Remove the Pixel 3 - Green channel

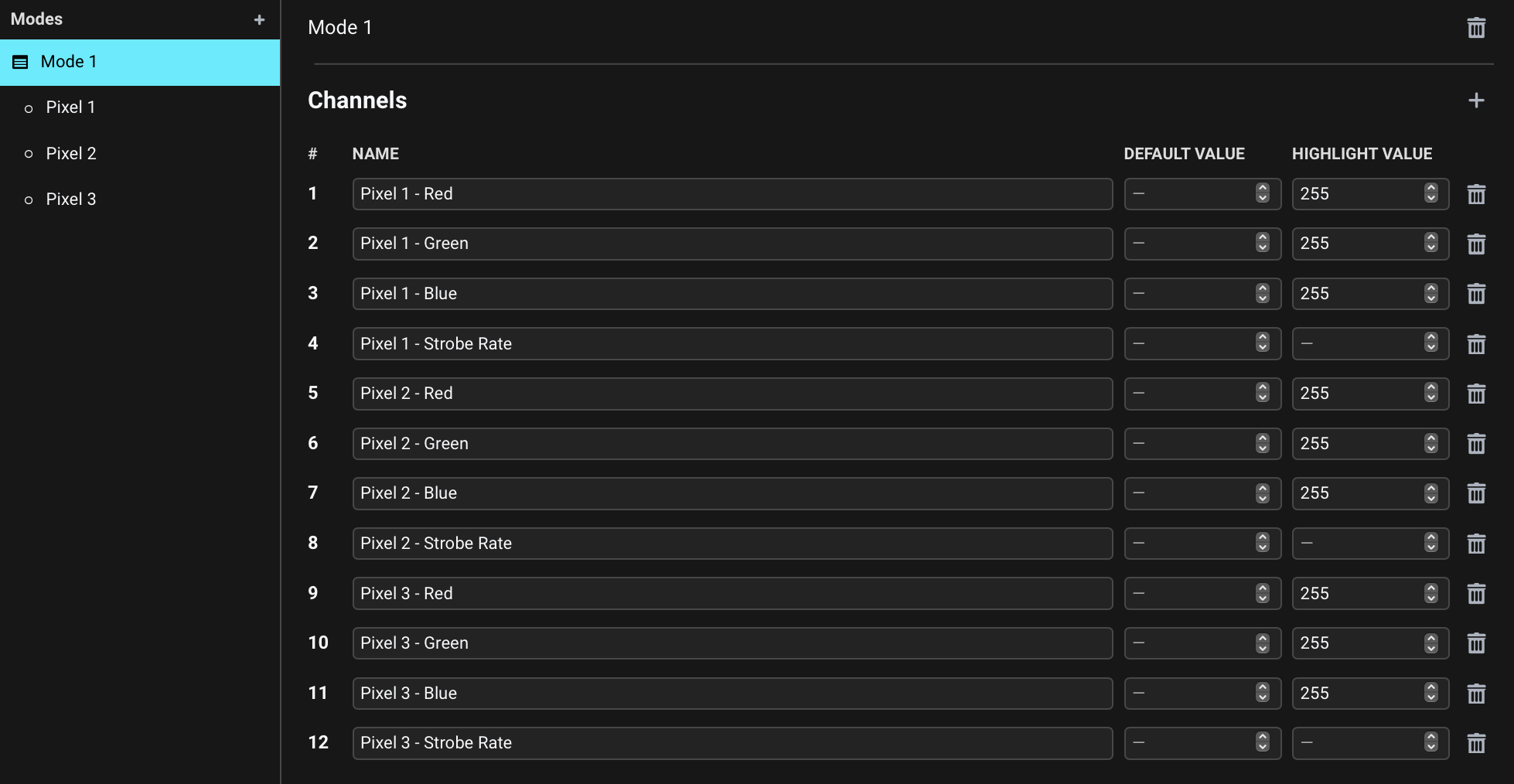click(1476, 643)
